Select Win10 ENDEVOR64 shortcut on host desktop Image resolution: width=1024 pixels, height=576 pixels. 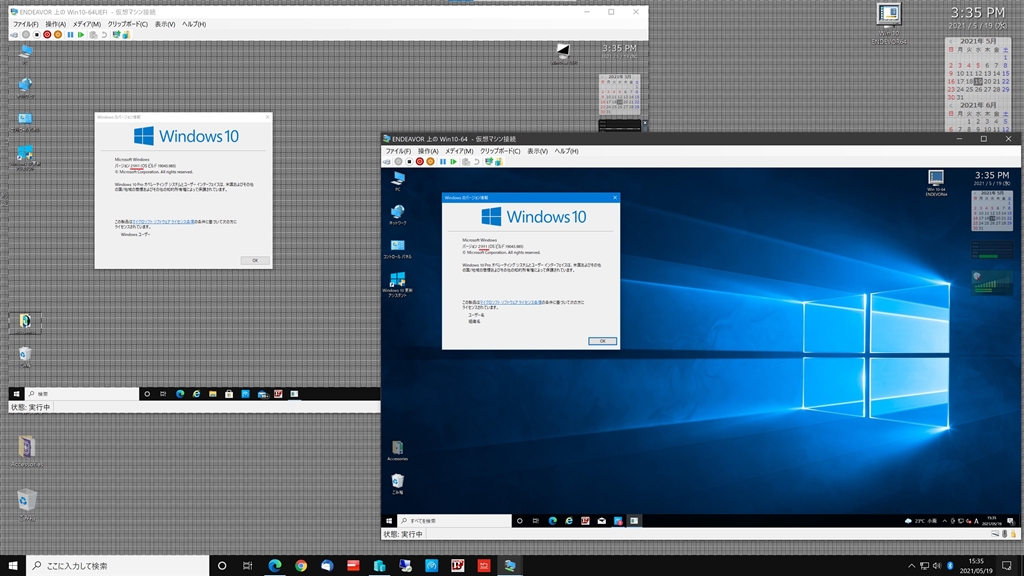click(889, 23)
